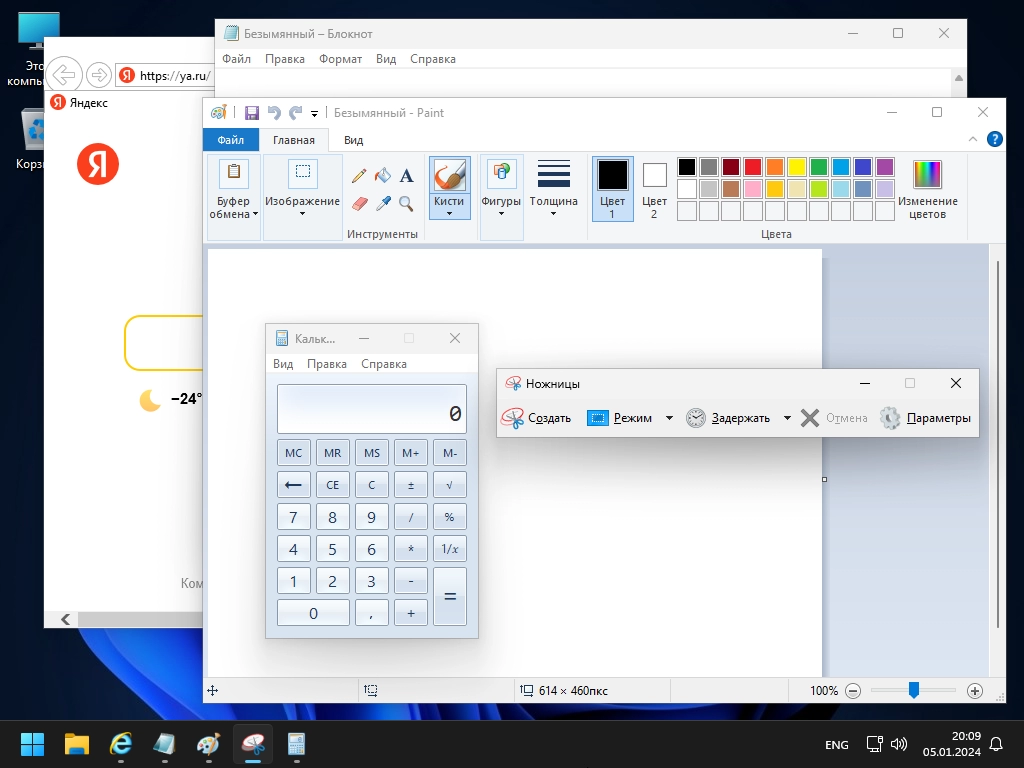1024x768 pixels.
Task: Open the Задержать delay dropdown arrow
Action: pyautogui.click(x=787, y=418)
